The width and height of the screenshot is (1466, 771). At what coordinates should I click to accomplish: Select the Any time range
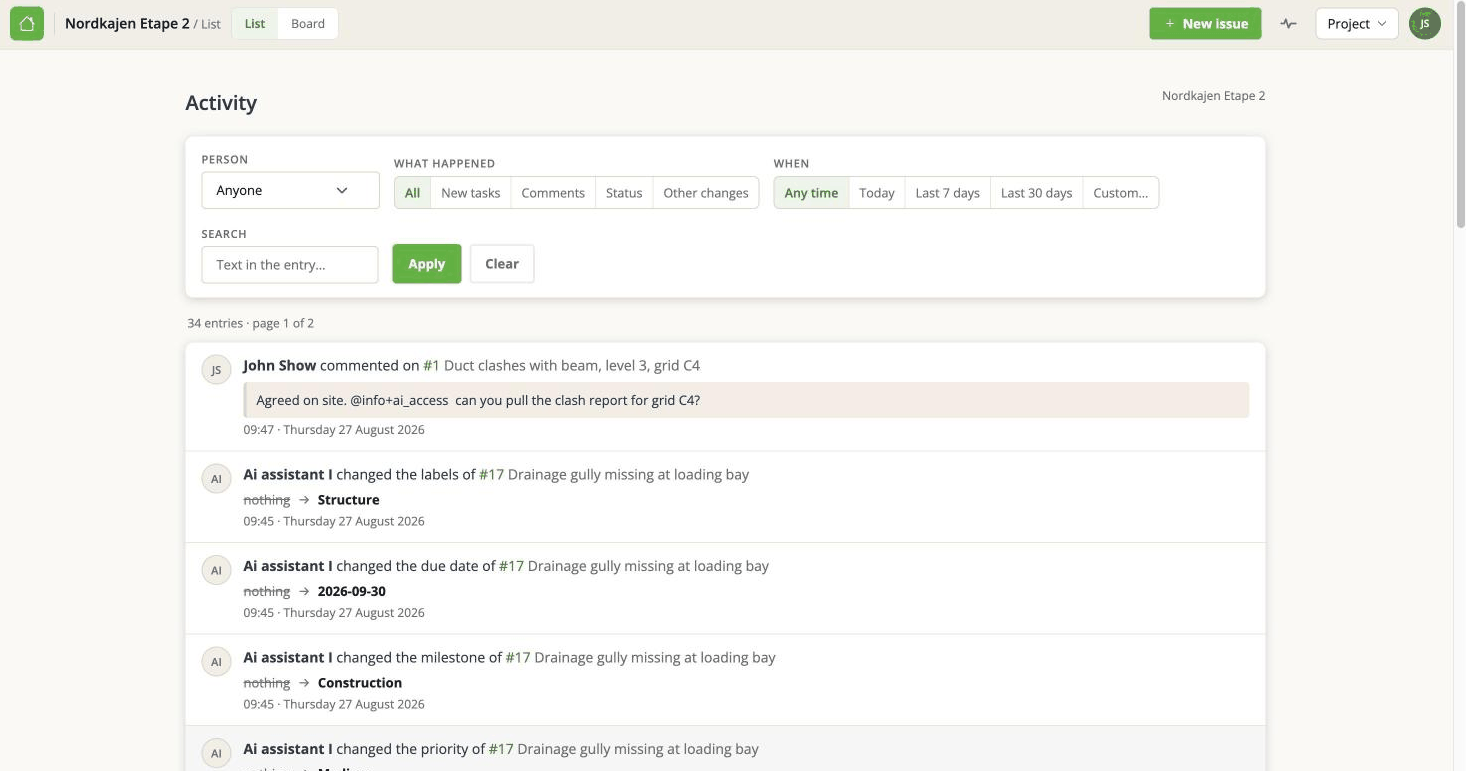(811, 193)
